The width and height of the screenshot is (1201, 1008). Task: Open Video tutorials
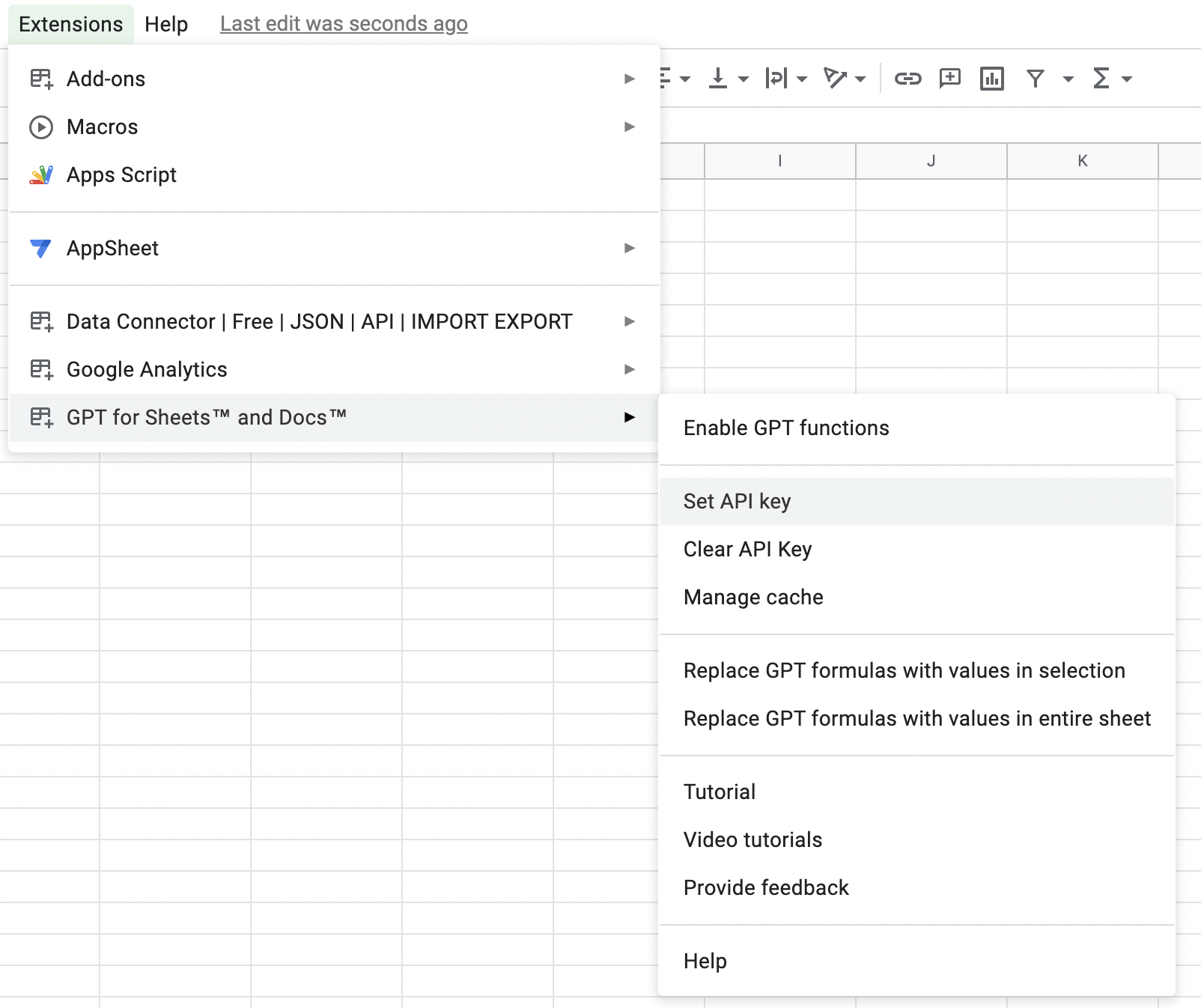(x=916, y=840)
